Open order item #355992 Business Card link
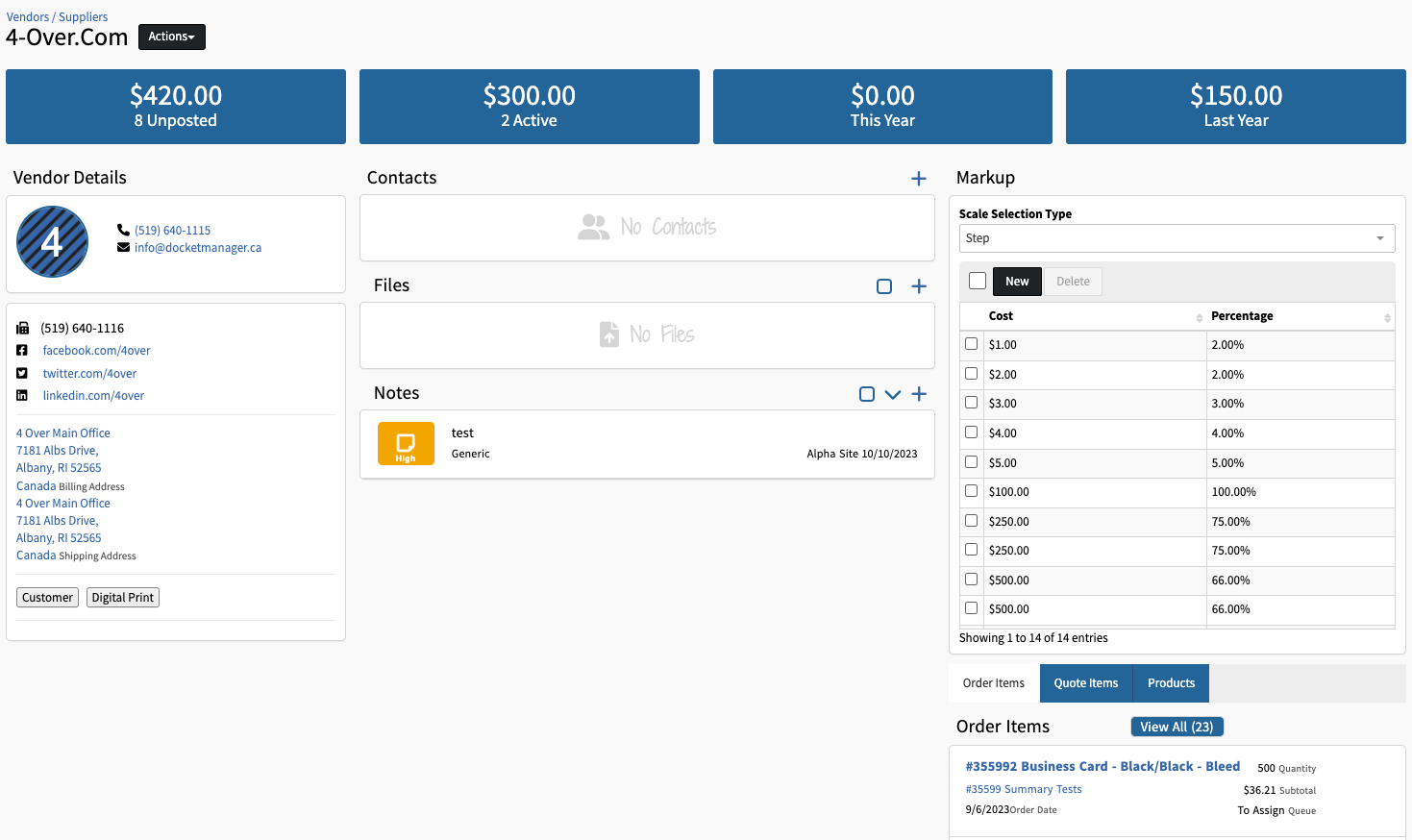Screen dimensions: 1412x840 pyautogui.click(x=1102, y=766)
